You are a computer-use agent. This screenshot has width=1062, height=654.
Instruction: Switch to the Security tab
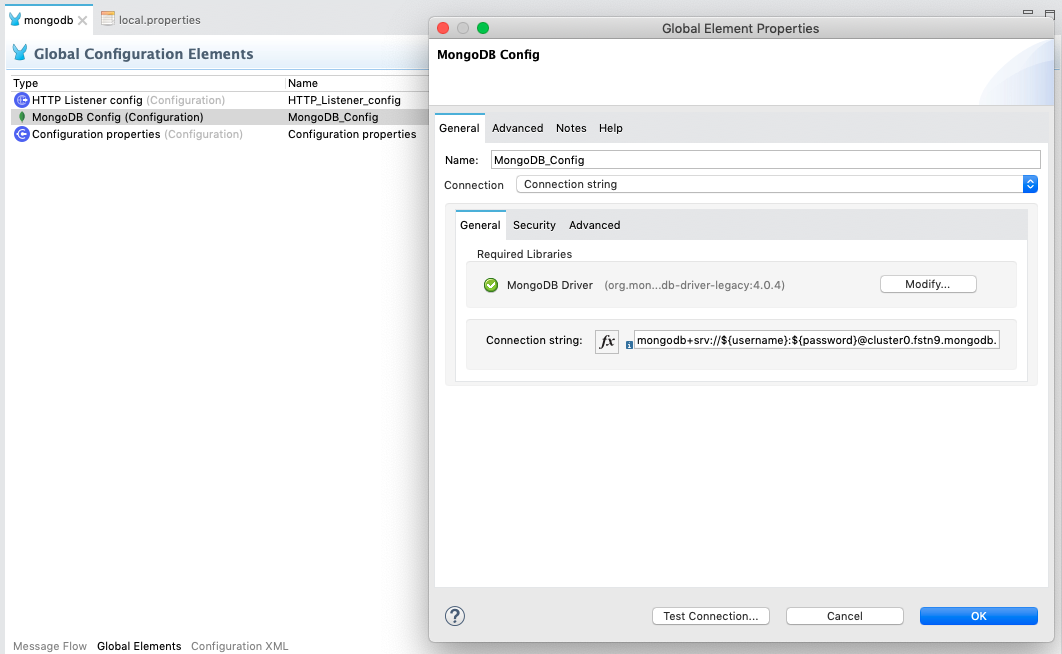(534, 225)
